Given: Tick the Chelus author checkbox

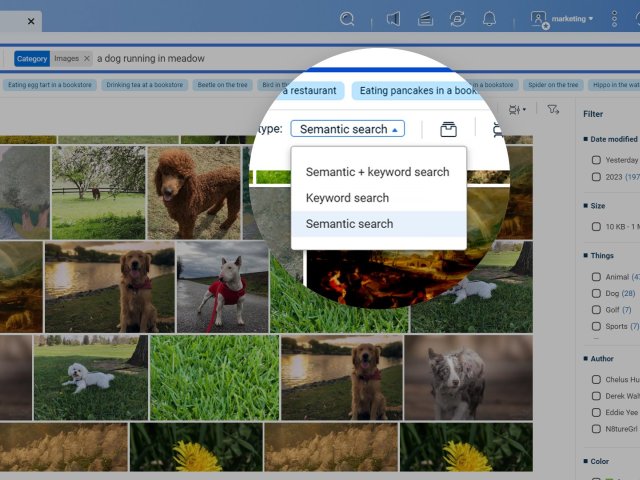Looking at the screenshot, I should click(x=596, y=380).
